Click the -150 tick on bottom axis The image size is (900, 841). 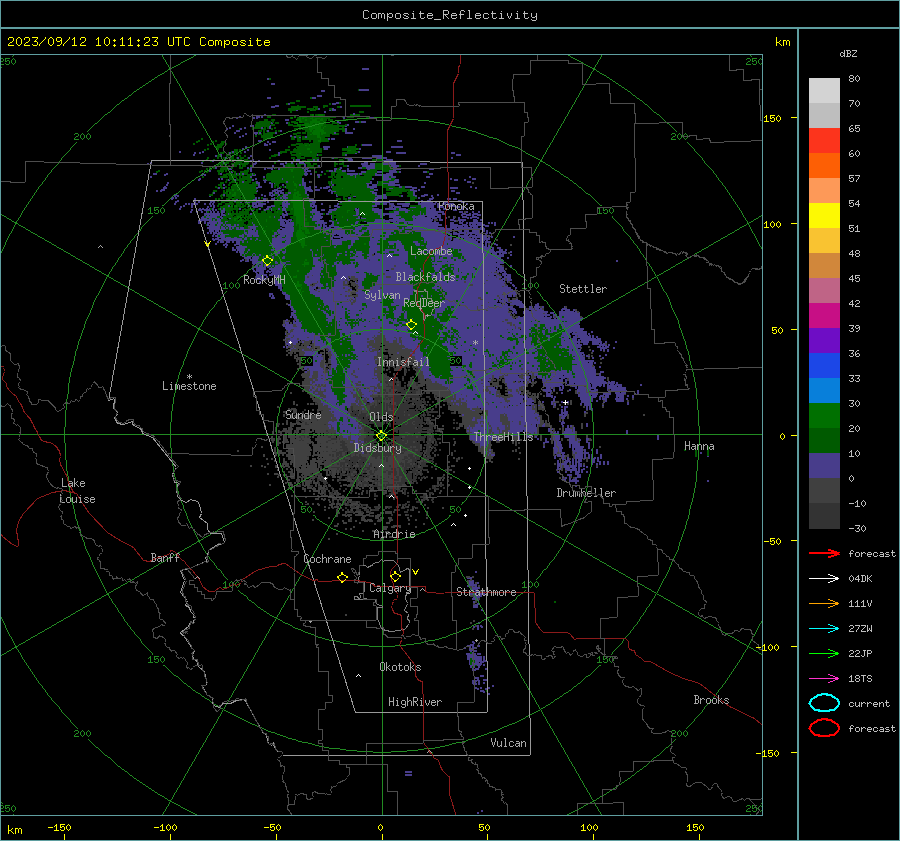tap(59, 827)
